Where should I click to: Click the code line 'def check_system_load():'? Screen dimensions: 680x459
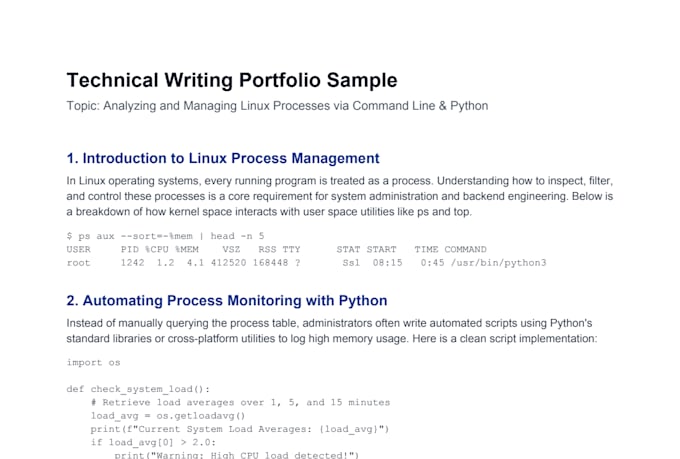click(x=138, y=389)
